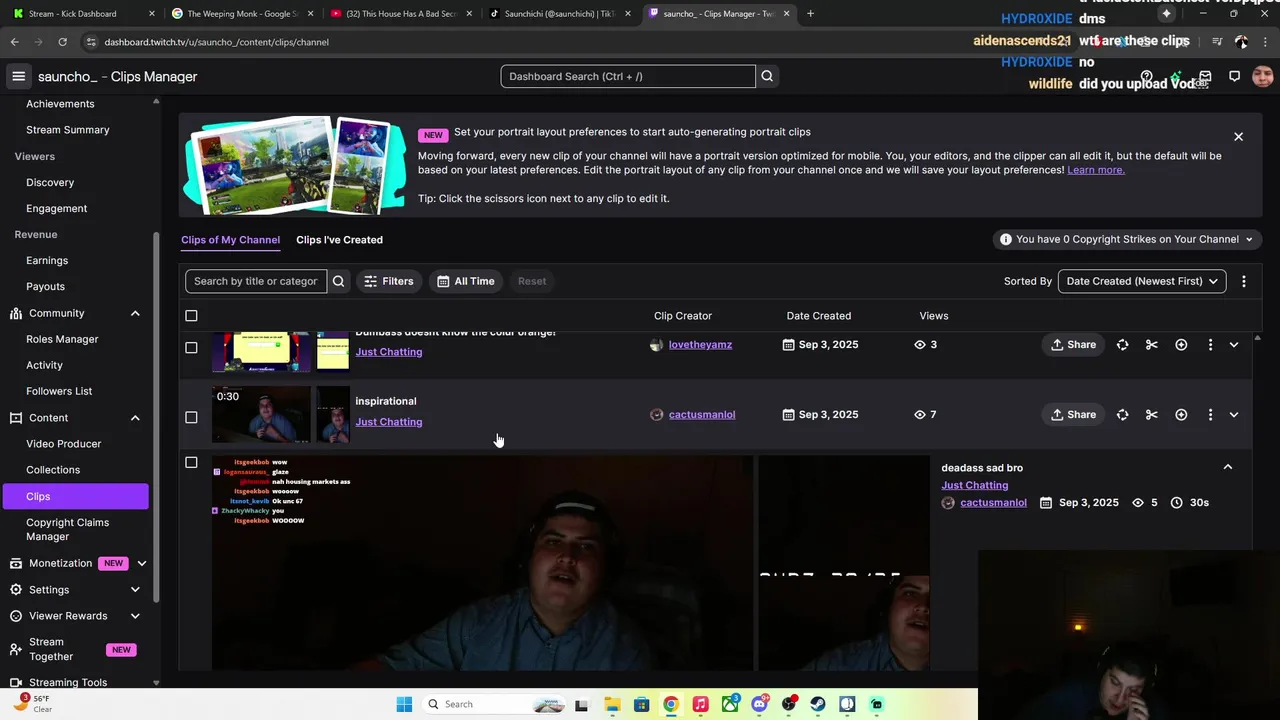Toggle the select-all clips checkbox in header
1280x720 pixels.
pyautogui.click(x=191, y=316)
